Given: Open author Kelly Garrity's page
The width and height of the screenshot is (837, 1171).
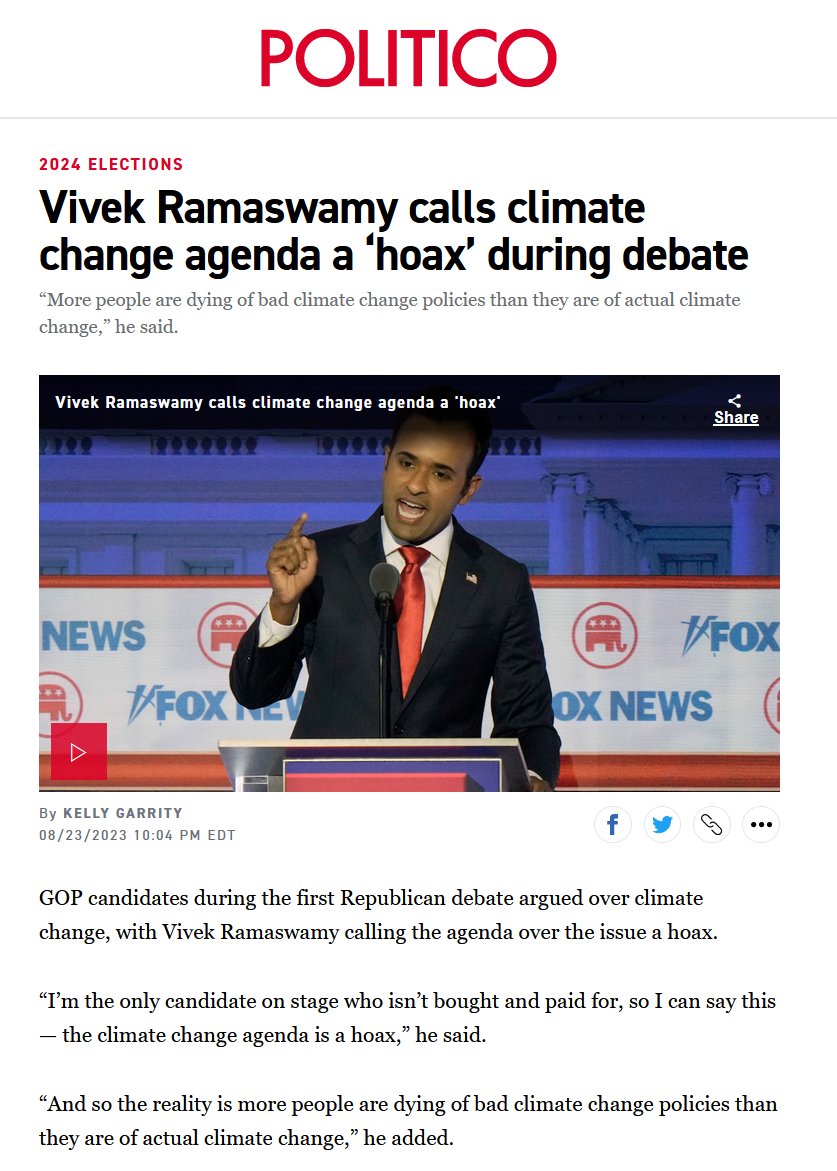Looking at the screenshot, I should click(x=122, y=813).
